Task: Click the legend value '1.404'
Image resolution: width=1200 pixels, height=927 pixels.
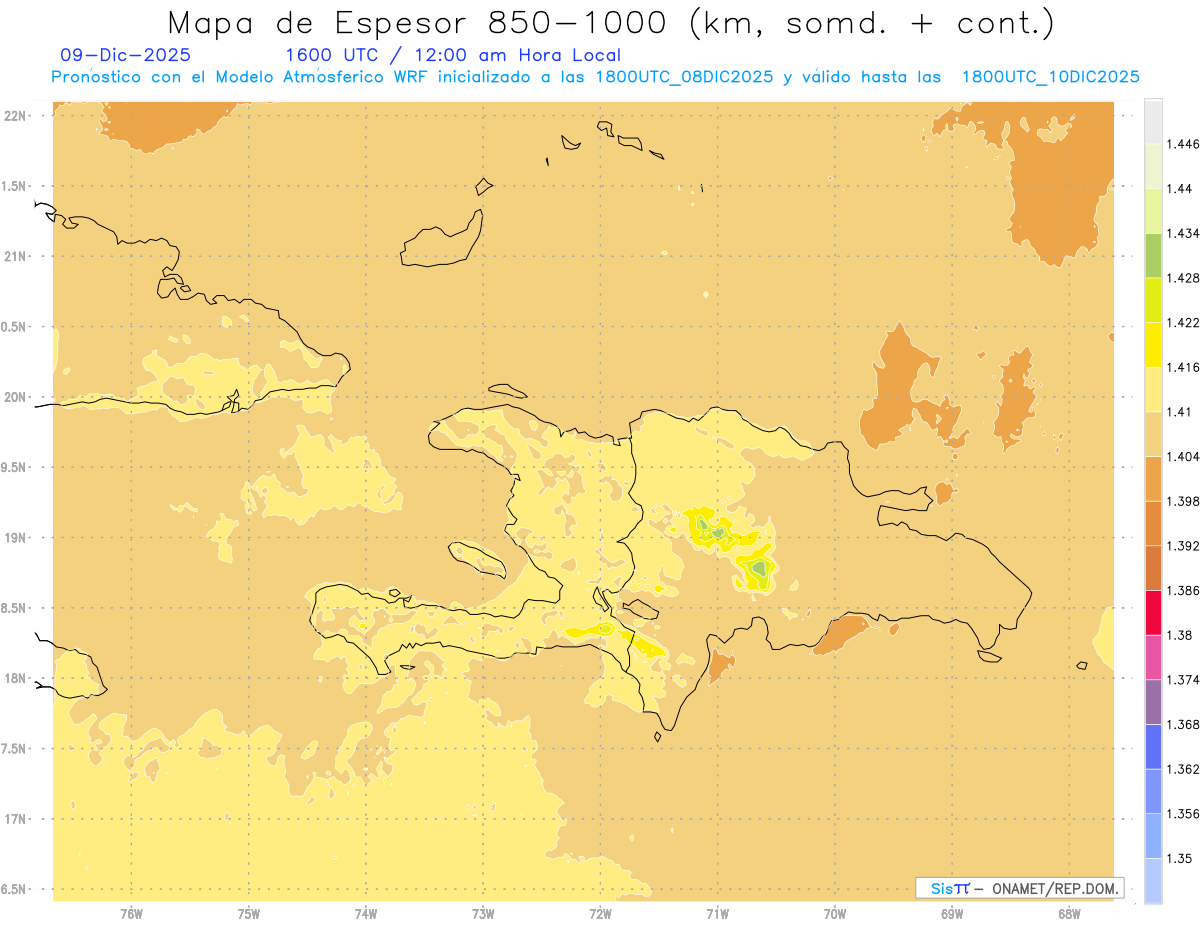Action: click(x=1182, y=456)
